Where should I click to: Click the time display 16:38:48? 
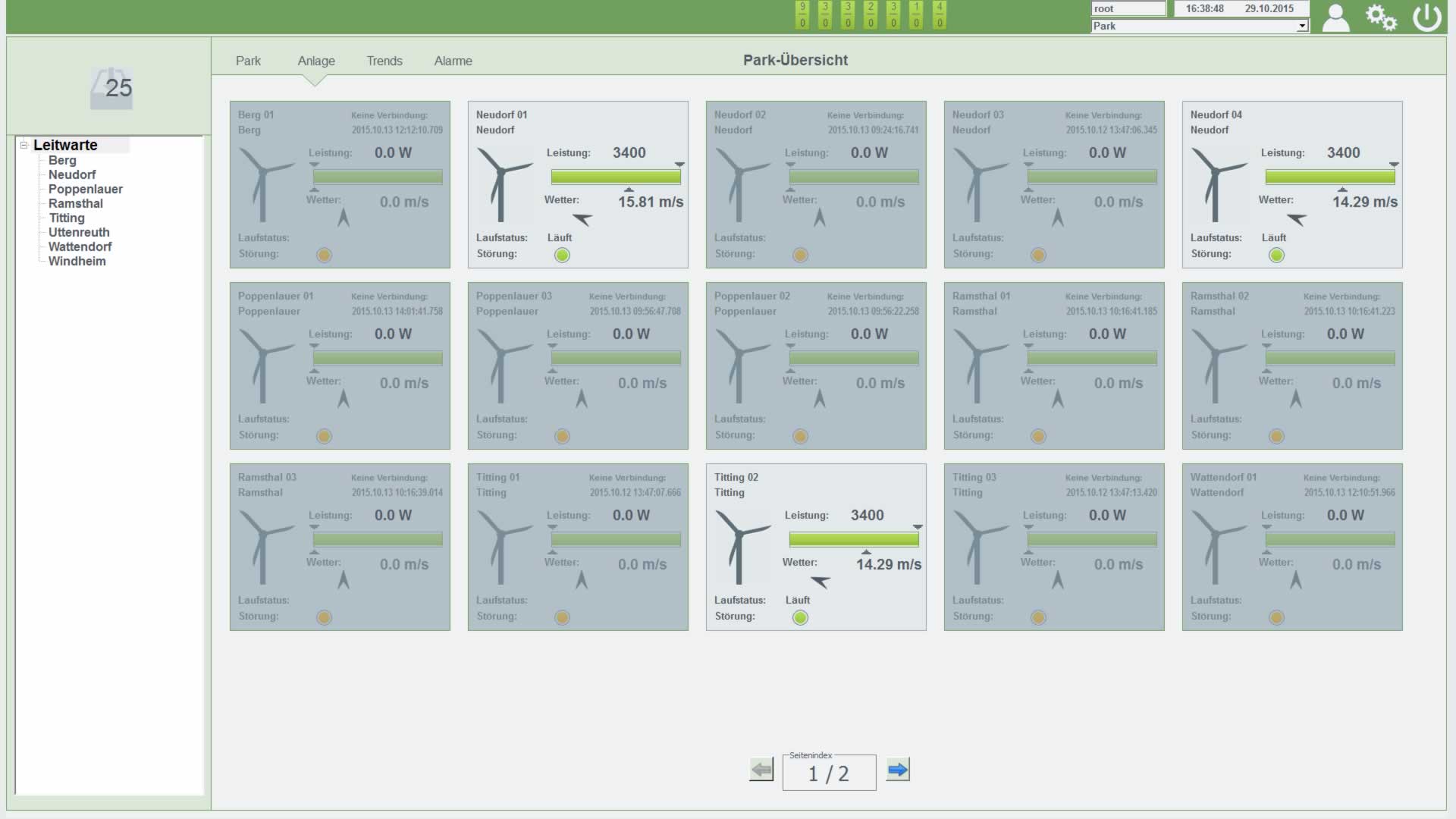click(1205, 8)
